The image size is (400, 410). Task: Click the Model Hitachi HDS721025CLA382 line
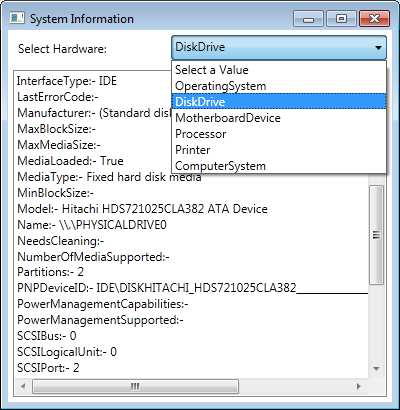tap(142, 209)
